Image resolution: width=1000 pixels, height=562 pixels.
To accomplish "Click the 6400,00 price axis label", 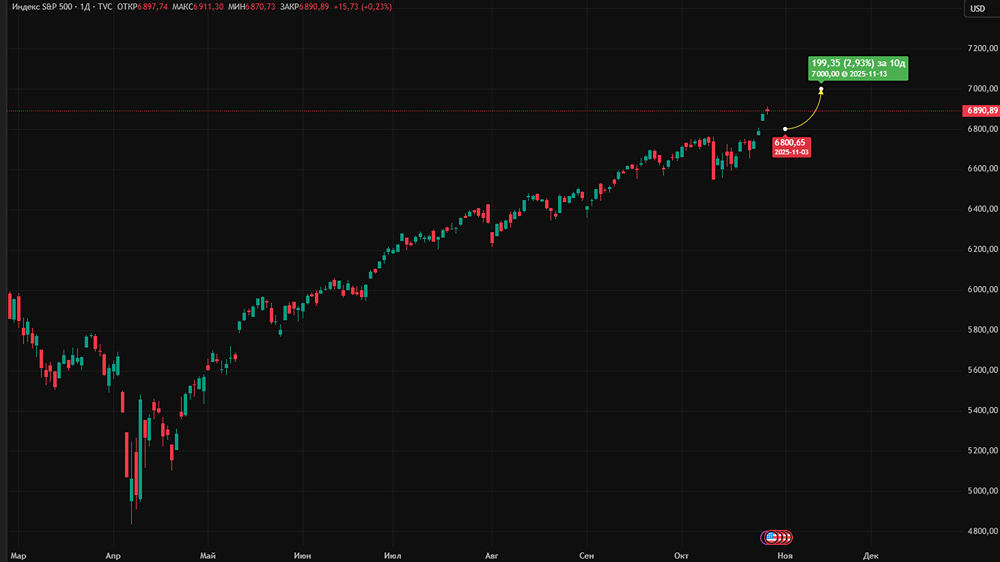I will 982,209.
